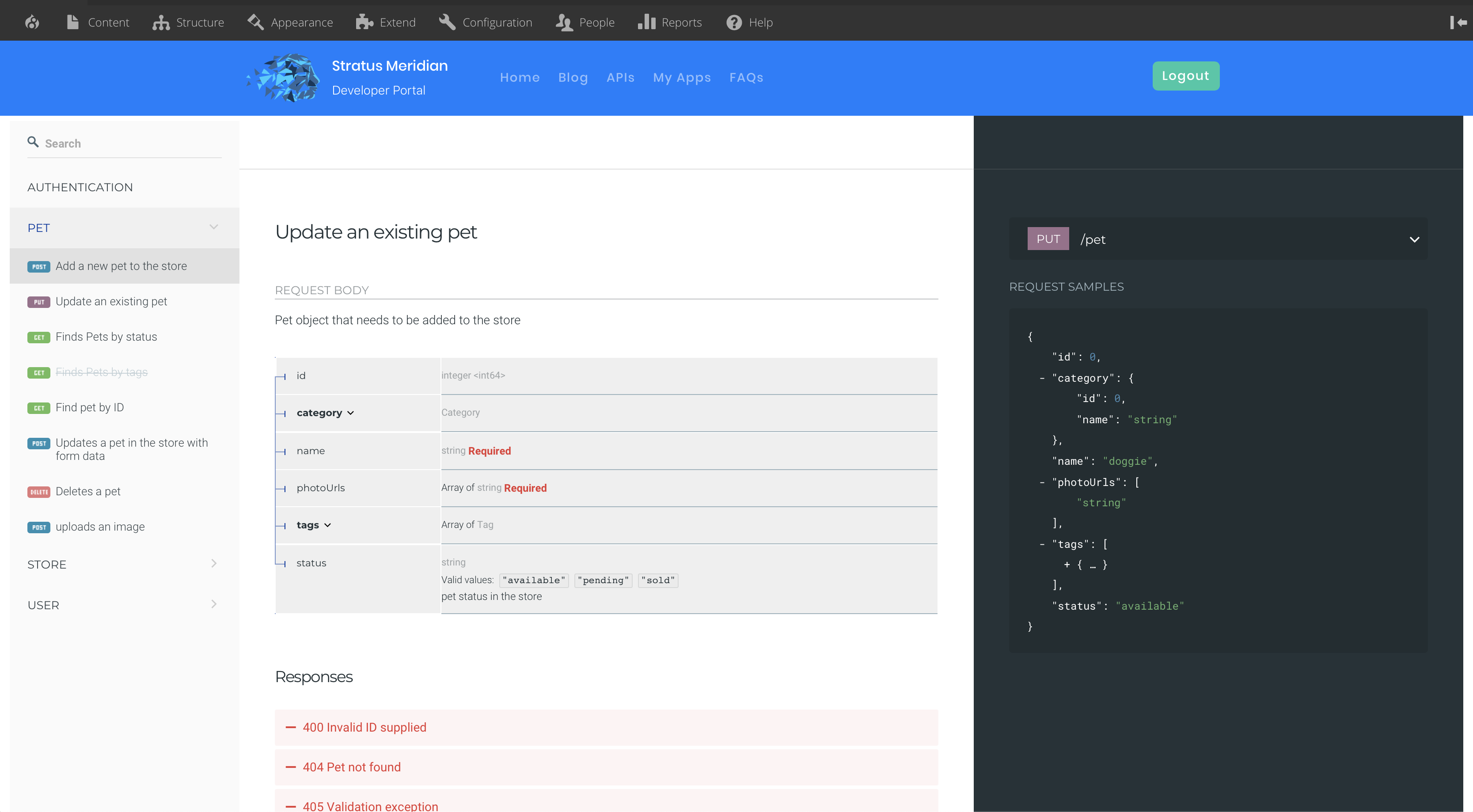Screen dimensions: 1473x812
Task: Click the Logout button
Action: point(1185,76)
